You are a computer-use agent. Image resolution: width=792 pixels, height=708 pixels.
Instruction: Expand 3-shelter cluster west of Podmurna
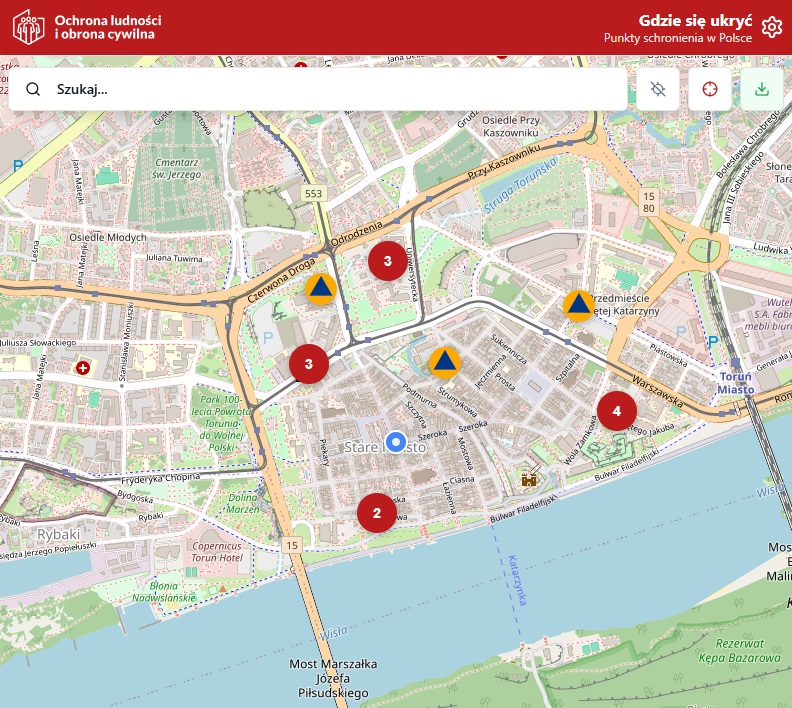[309, 364]
